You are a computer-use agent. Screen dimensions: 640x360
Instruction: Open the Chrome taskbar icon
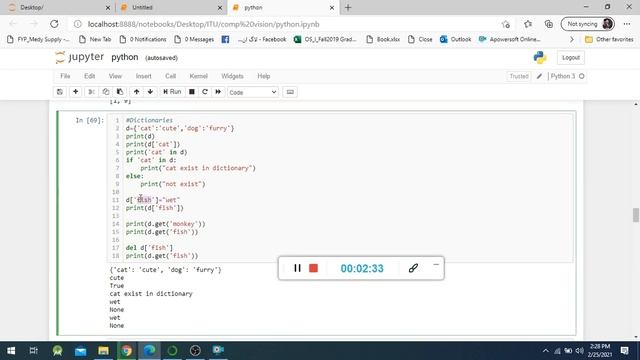click(127, 350)
